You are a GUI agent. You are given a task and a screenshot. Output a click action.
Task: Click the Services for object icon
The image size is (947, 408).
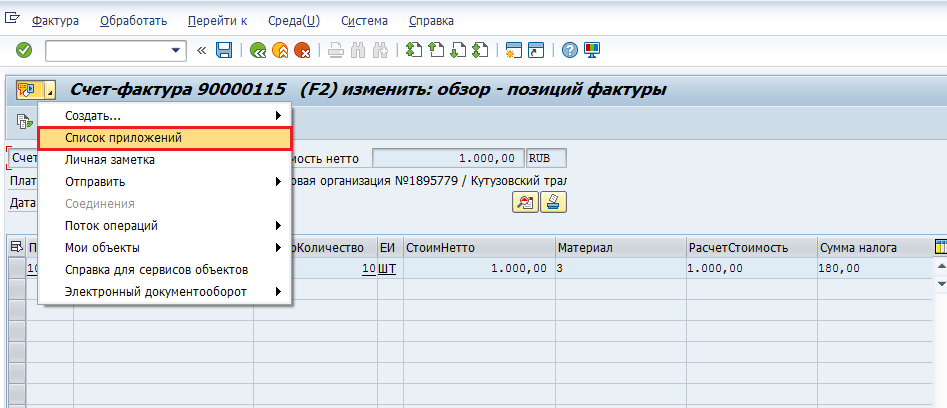[x=28, y=90]
